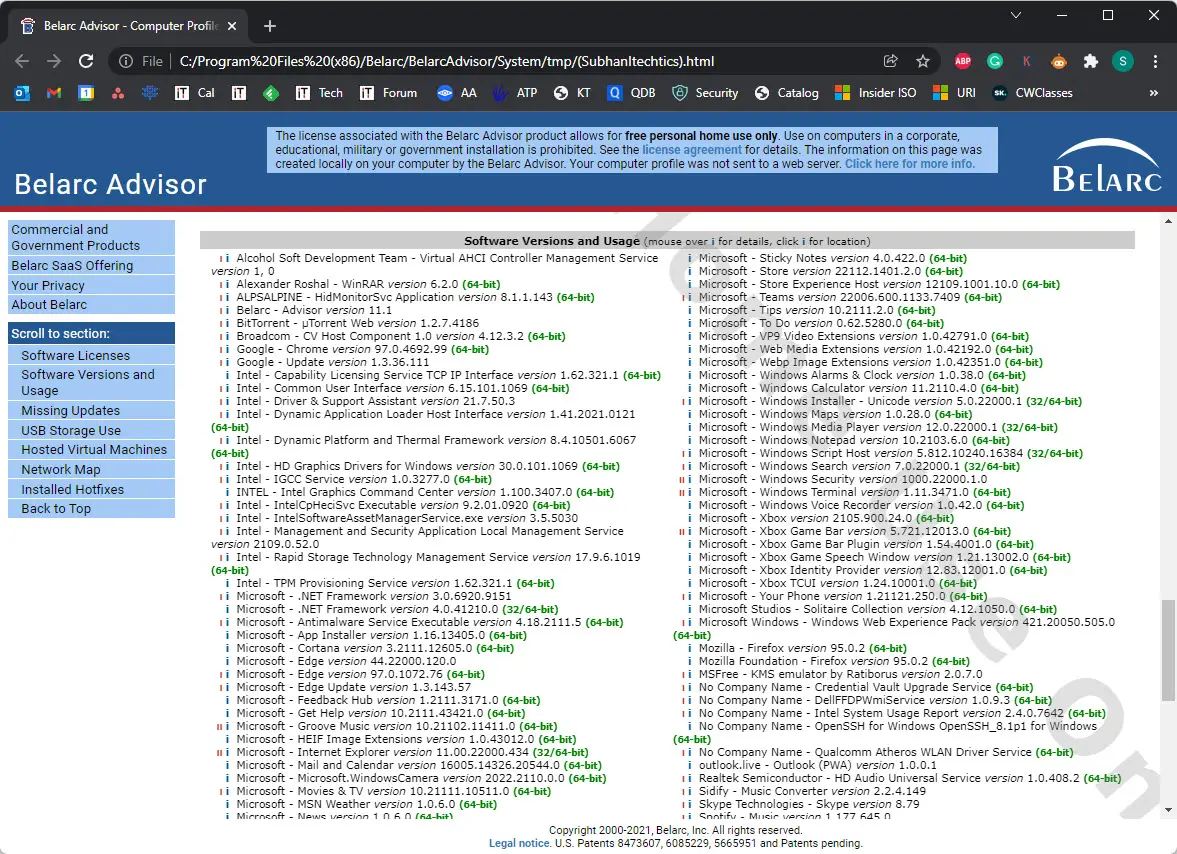Viewport: 1177px width, 854px height.
Task: Click the scrollbar down arrow
Action: (x=1168, y=810)
